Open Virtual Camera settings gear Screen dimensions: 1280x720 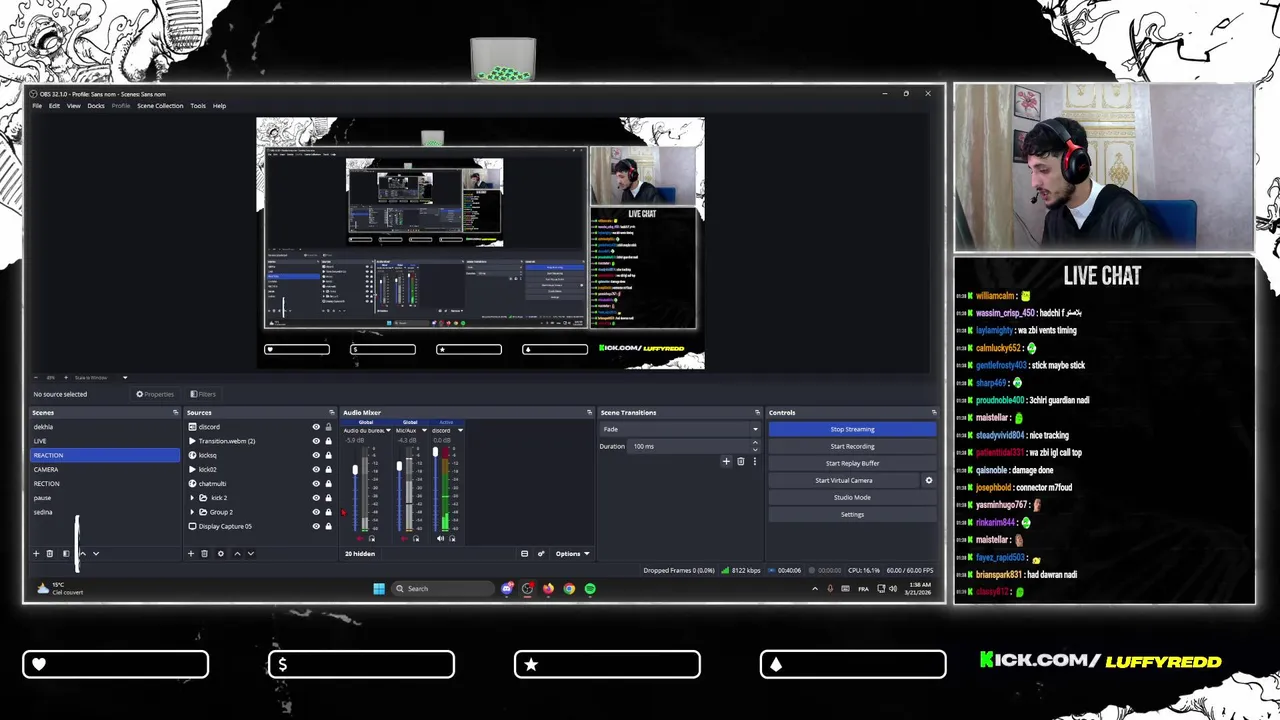coord(928,480)
